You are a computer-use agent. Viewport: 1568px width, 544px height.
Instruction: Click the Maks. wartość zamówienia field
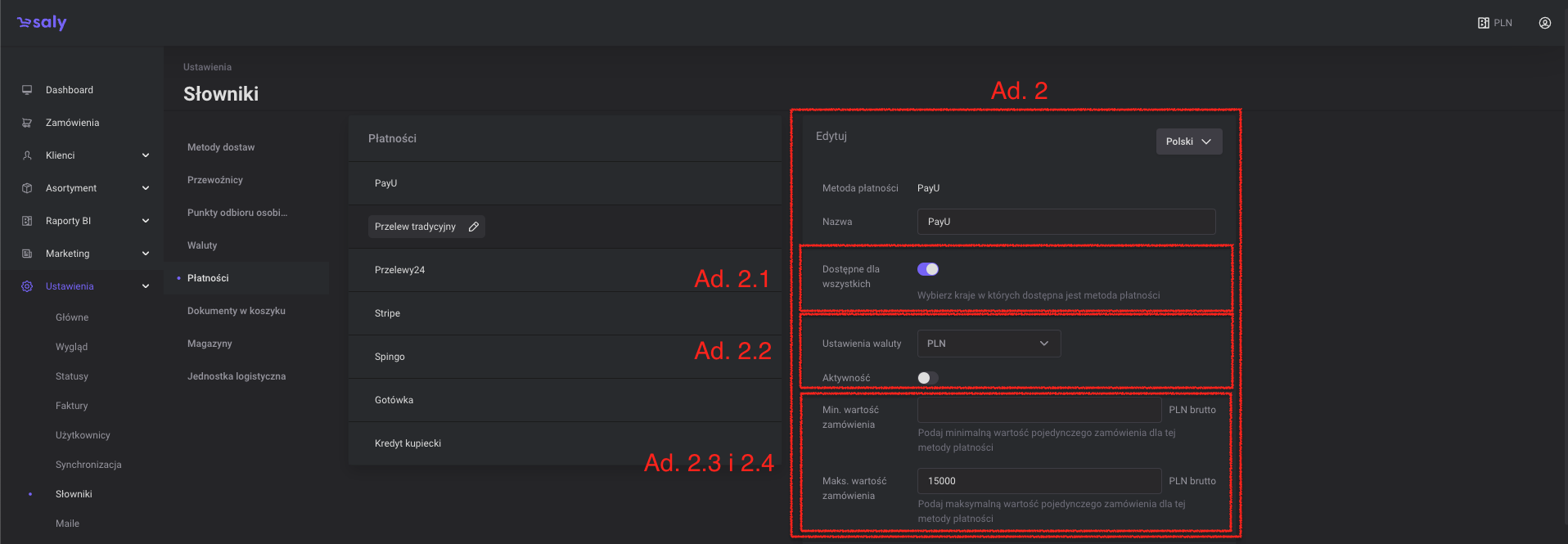point(1039,481)
